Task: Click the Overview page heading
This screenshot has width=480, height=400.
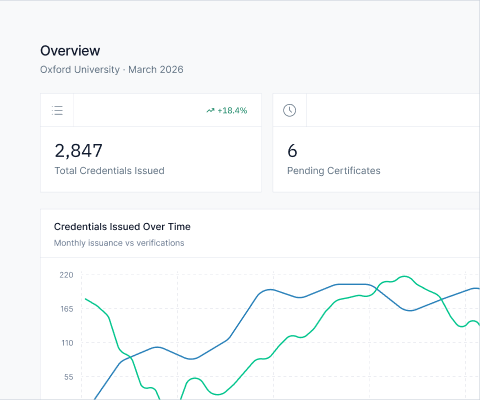Action: point(70,51)
